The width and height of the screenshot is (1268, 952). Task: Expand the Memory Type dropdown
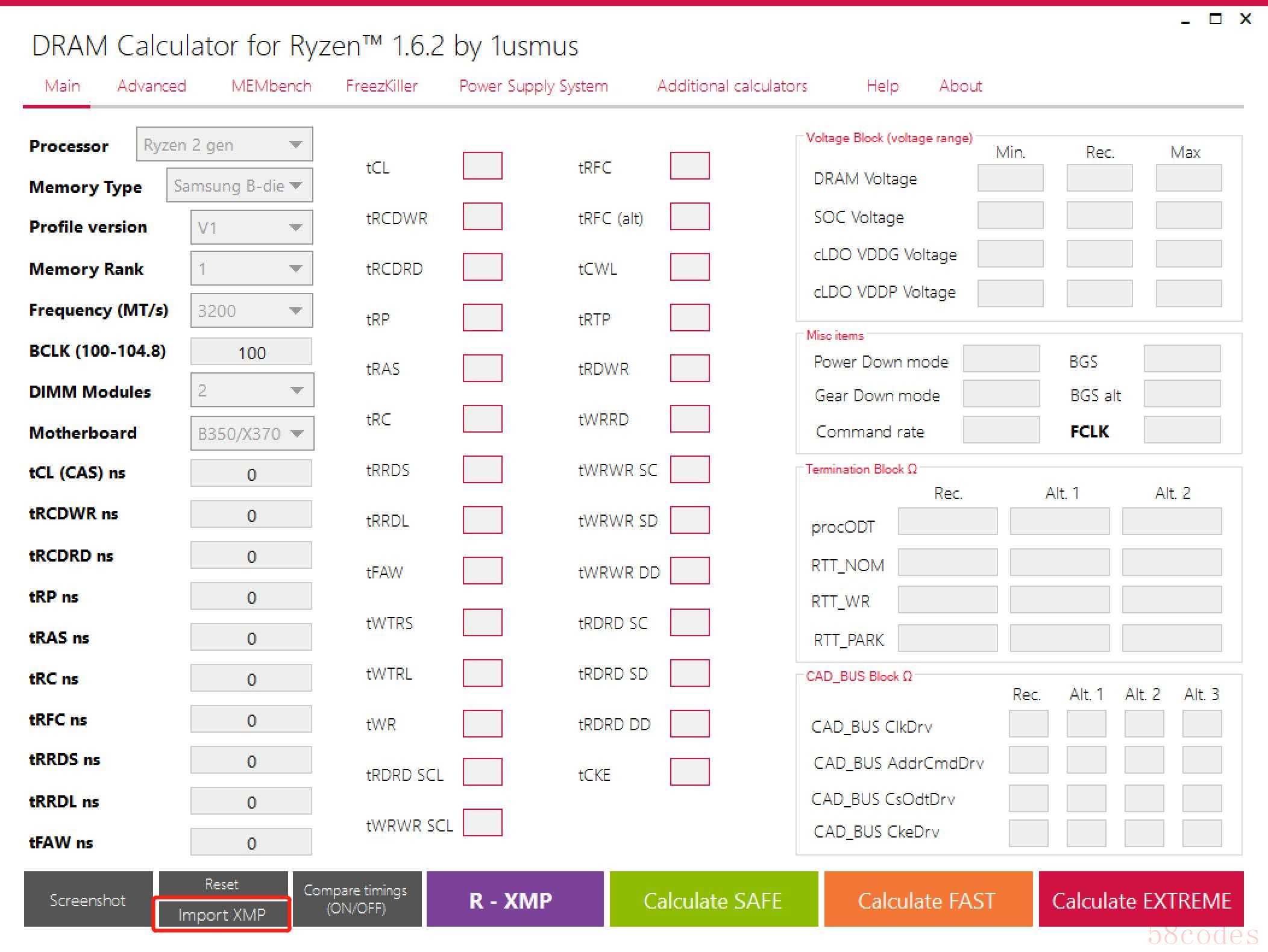point(239,186)
